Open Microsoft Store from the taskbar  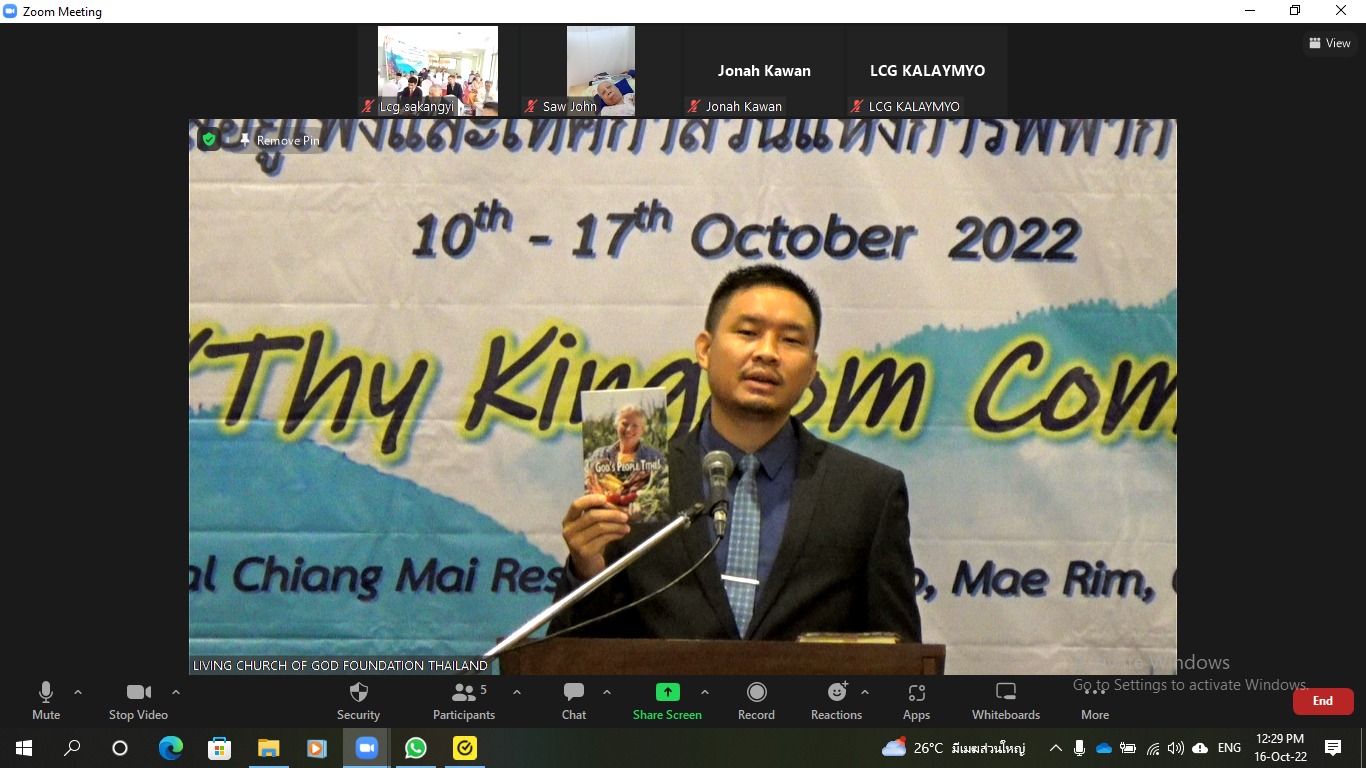220,748
